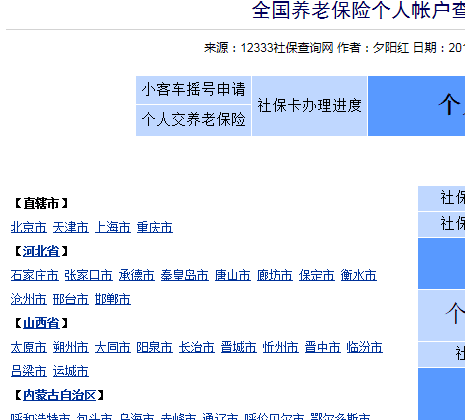Go to the 吕梁市 link

29,371
